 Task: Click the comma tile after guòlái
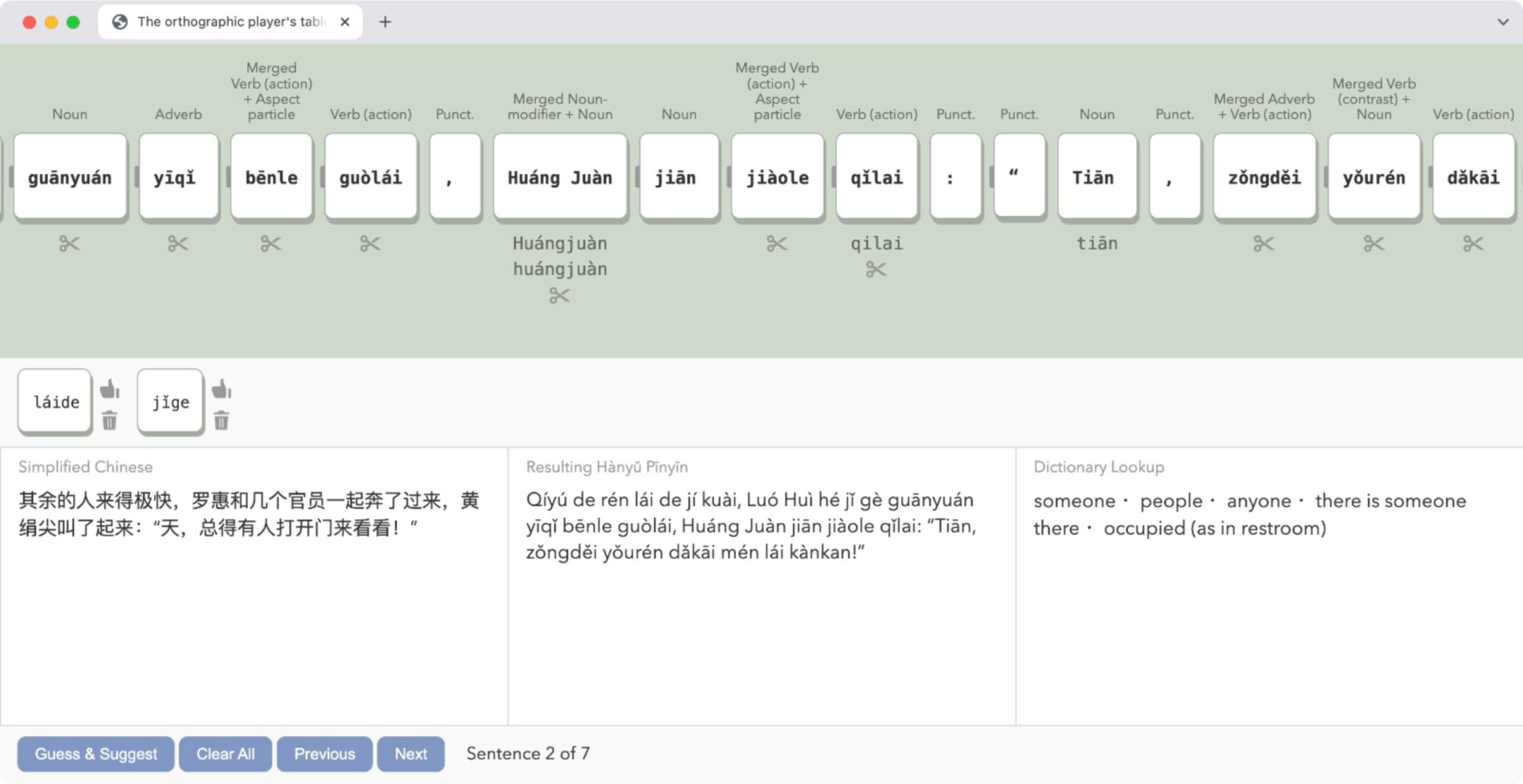455,177
